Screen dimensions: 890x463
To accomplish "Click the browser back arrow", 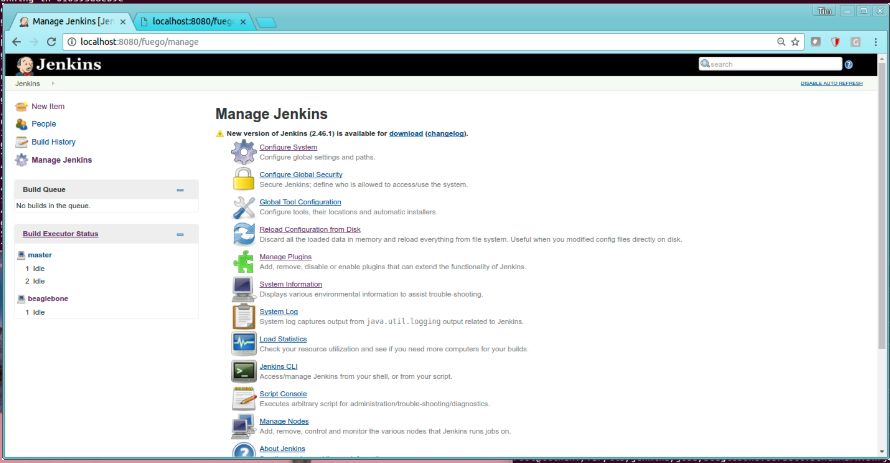I will click(x=16, y=41).
